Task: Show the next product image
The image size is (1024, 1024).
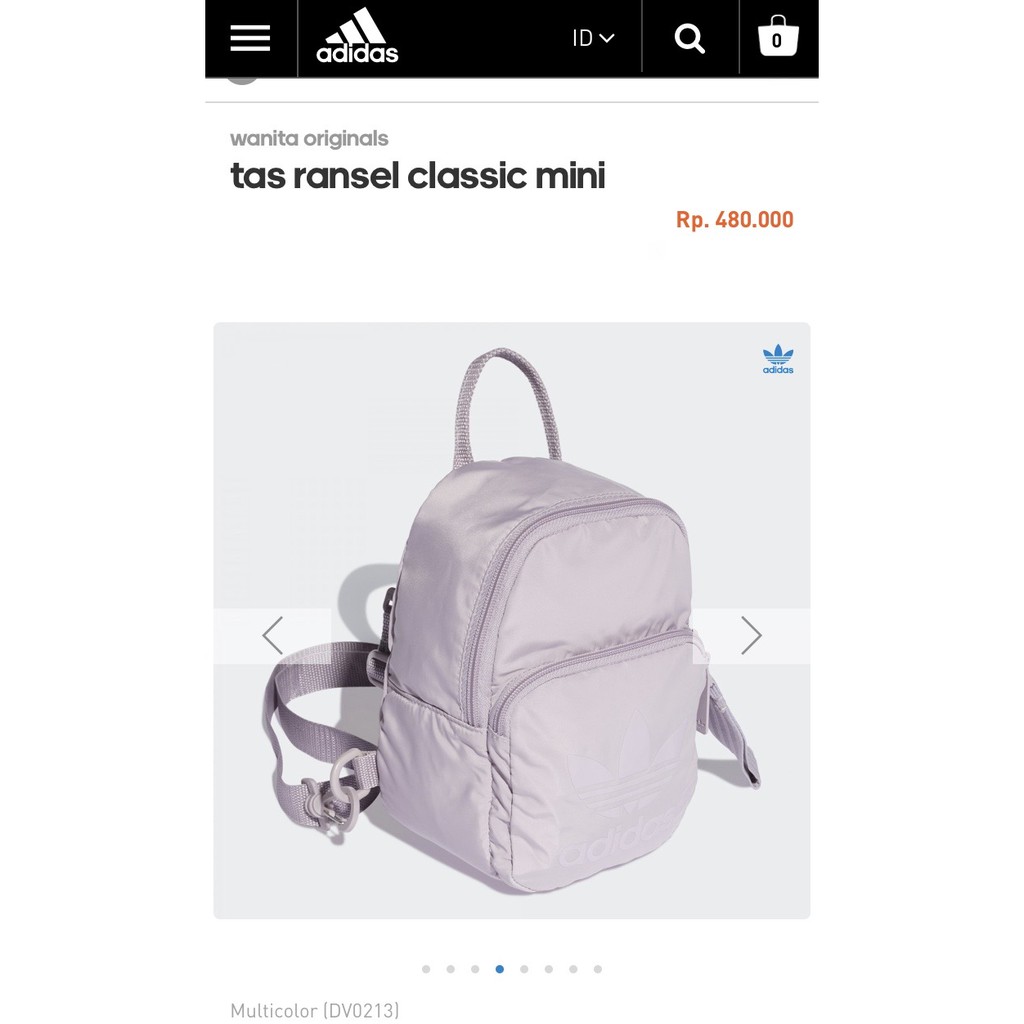Action: click(752, 635)
